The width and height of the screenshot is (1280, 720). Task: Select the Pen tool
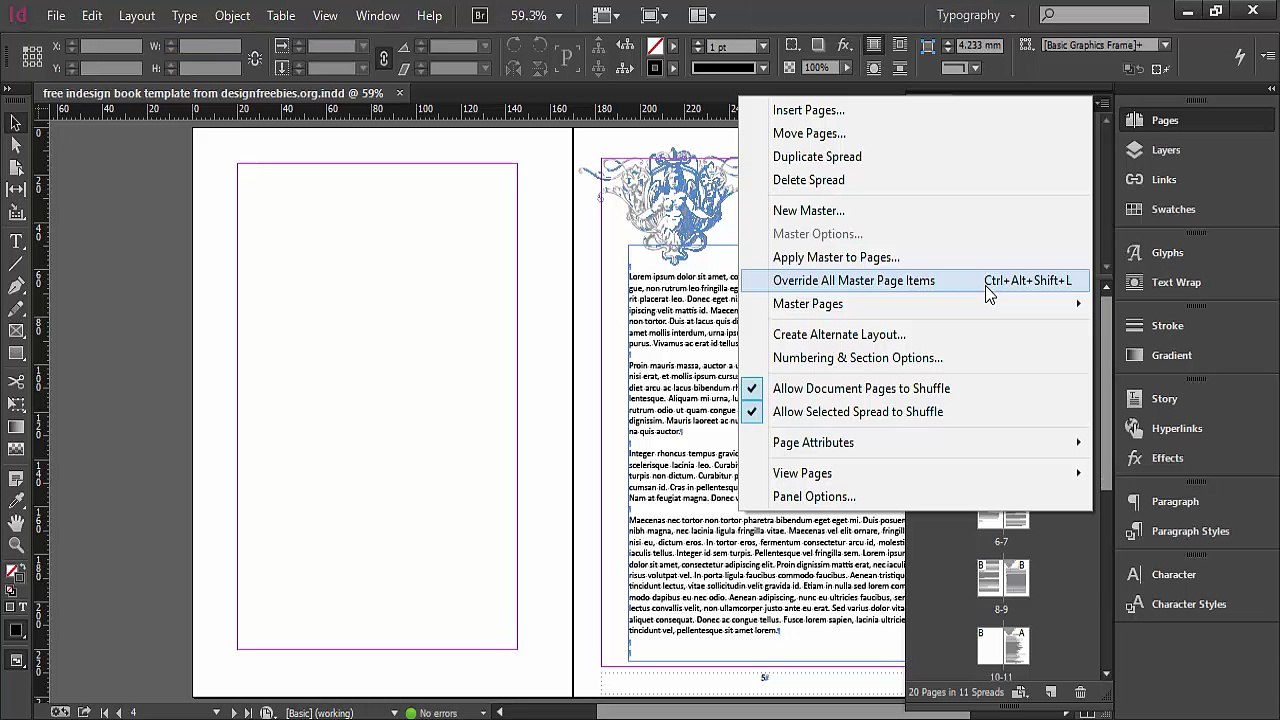click(16, 286)
